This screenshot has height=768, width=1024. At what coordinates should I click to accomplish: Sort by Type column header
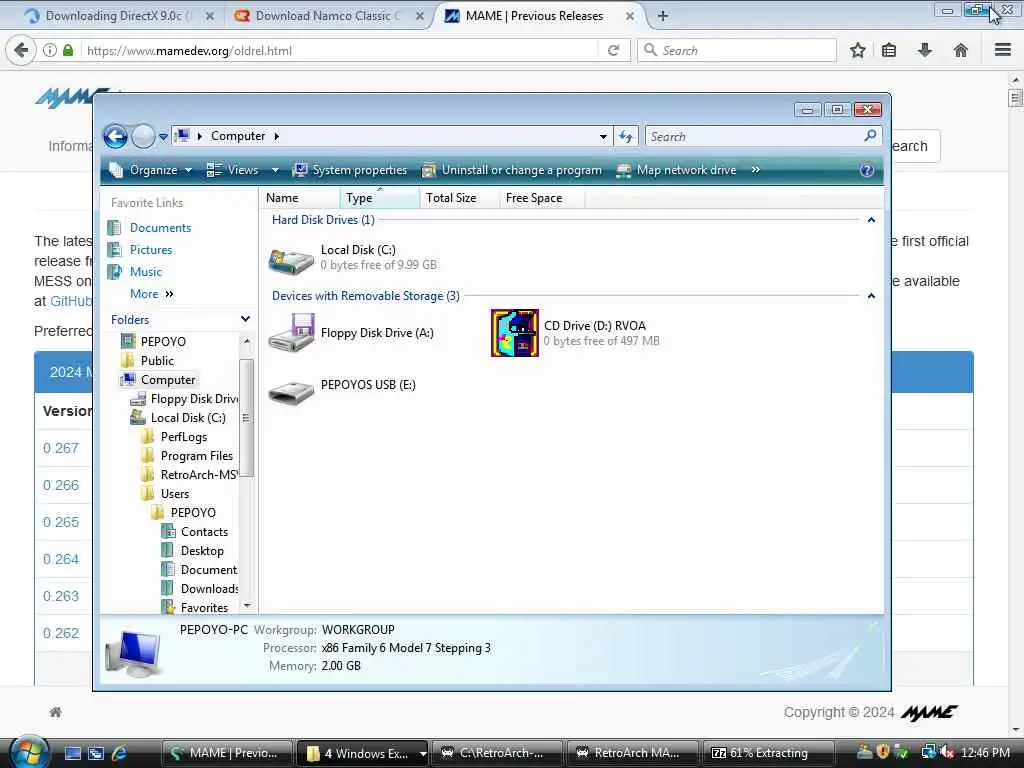point(379,198)
